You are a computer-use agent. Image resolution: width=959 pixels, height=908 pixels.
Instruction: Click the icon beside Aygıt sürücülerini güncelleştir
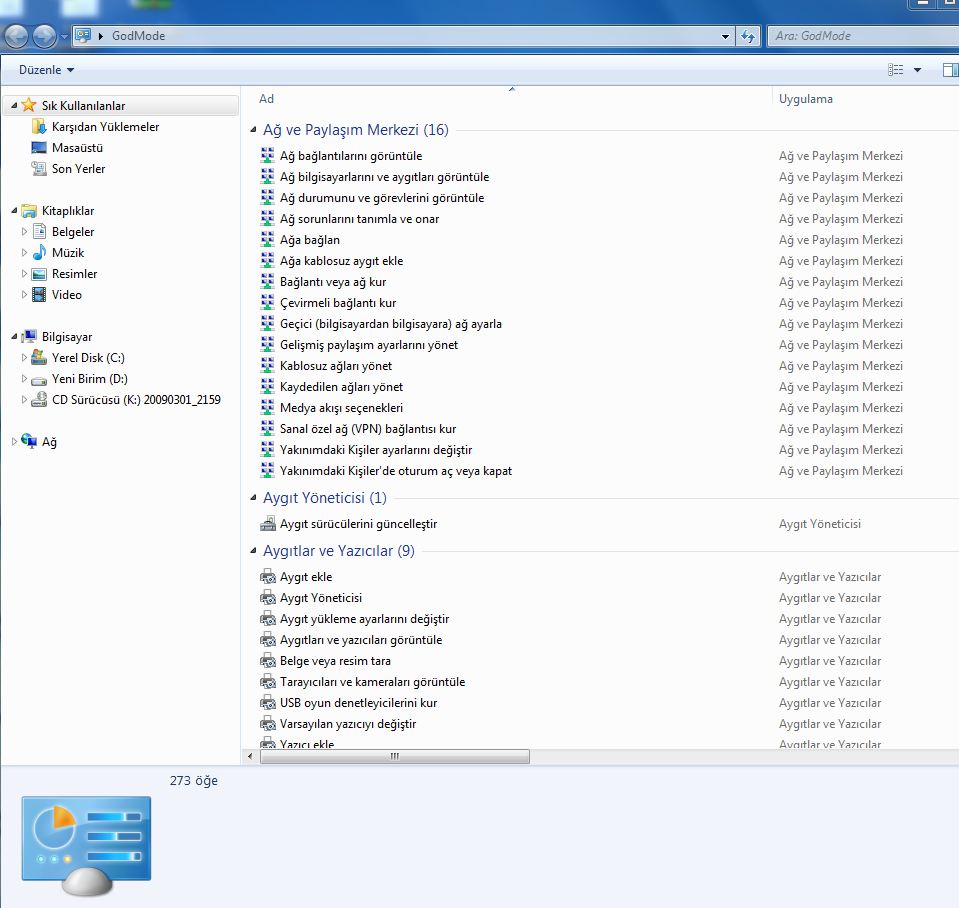[268, 523]
